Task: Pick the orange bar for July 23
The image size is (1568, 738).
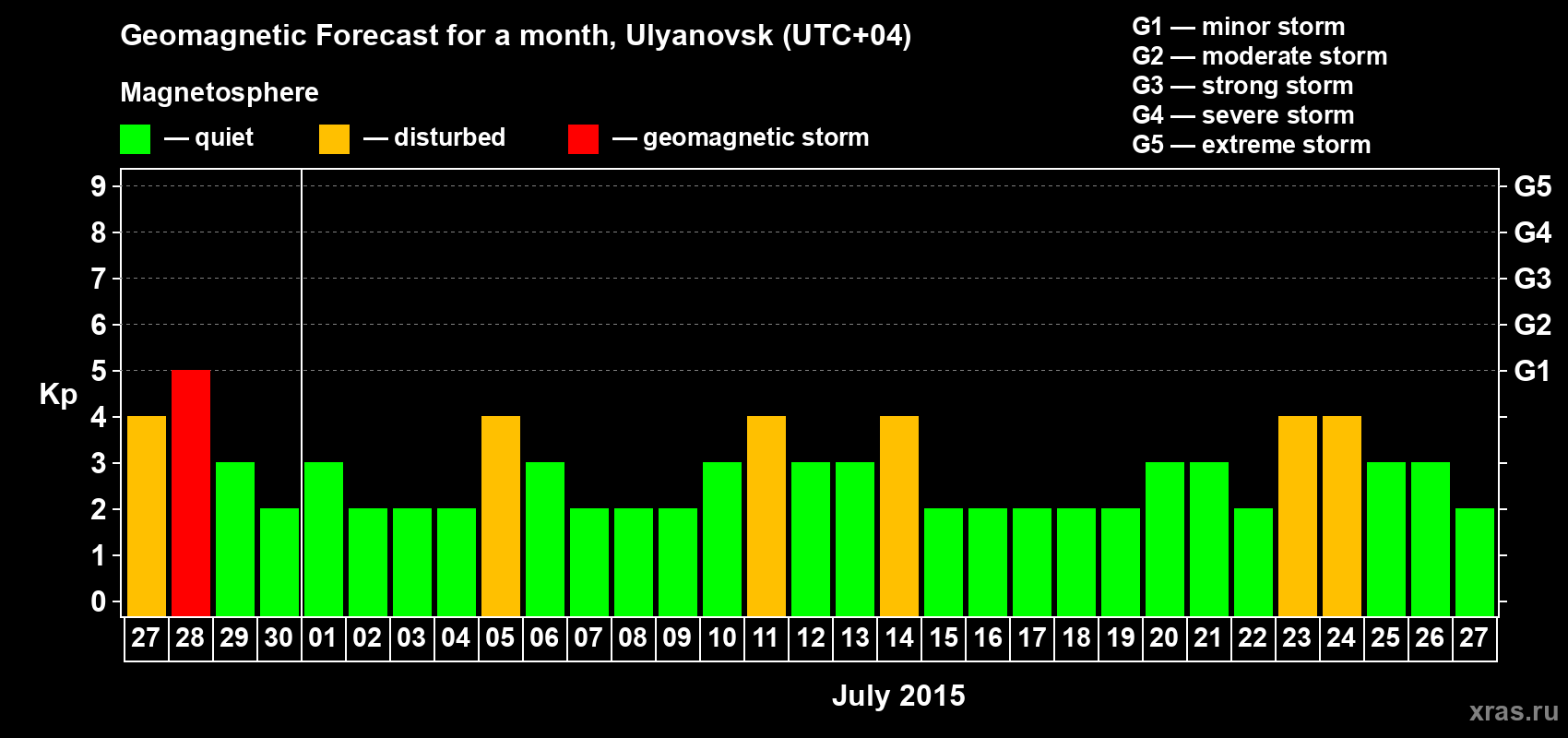Action: coord(1298,517)
